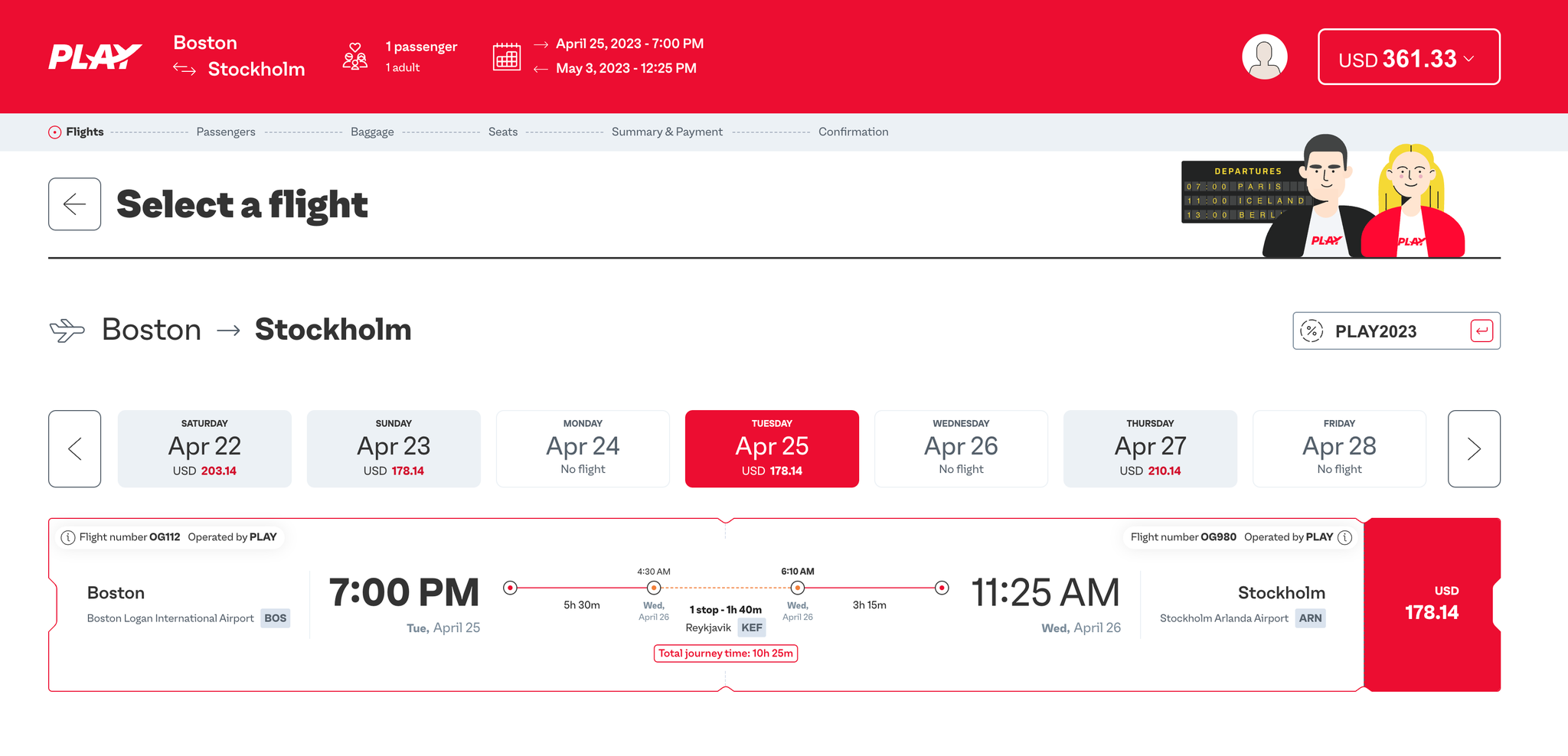The height and width of the screenshot is (756, 1568).
Task: Click the PLAY airline logo
Action: [x=95, y=55]
